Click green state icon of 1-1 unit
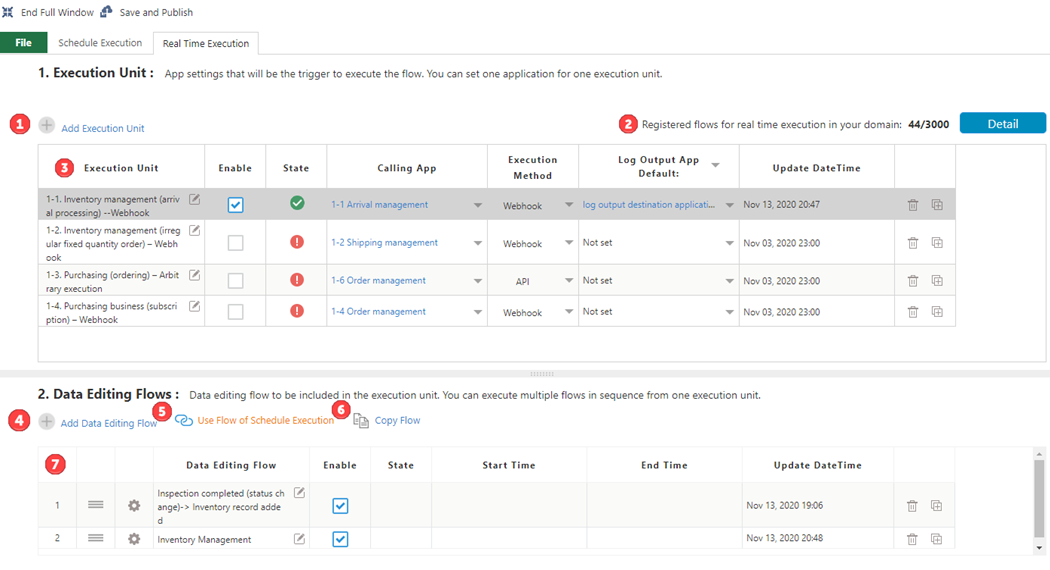The height and width of the screenshot is (570, 1050). click(297, 203)
